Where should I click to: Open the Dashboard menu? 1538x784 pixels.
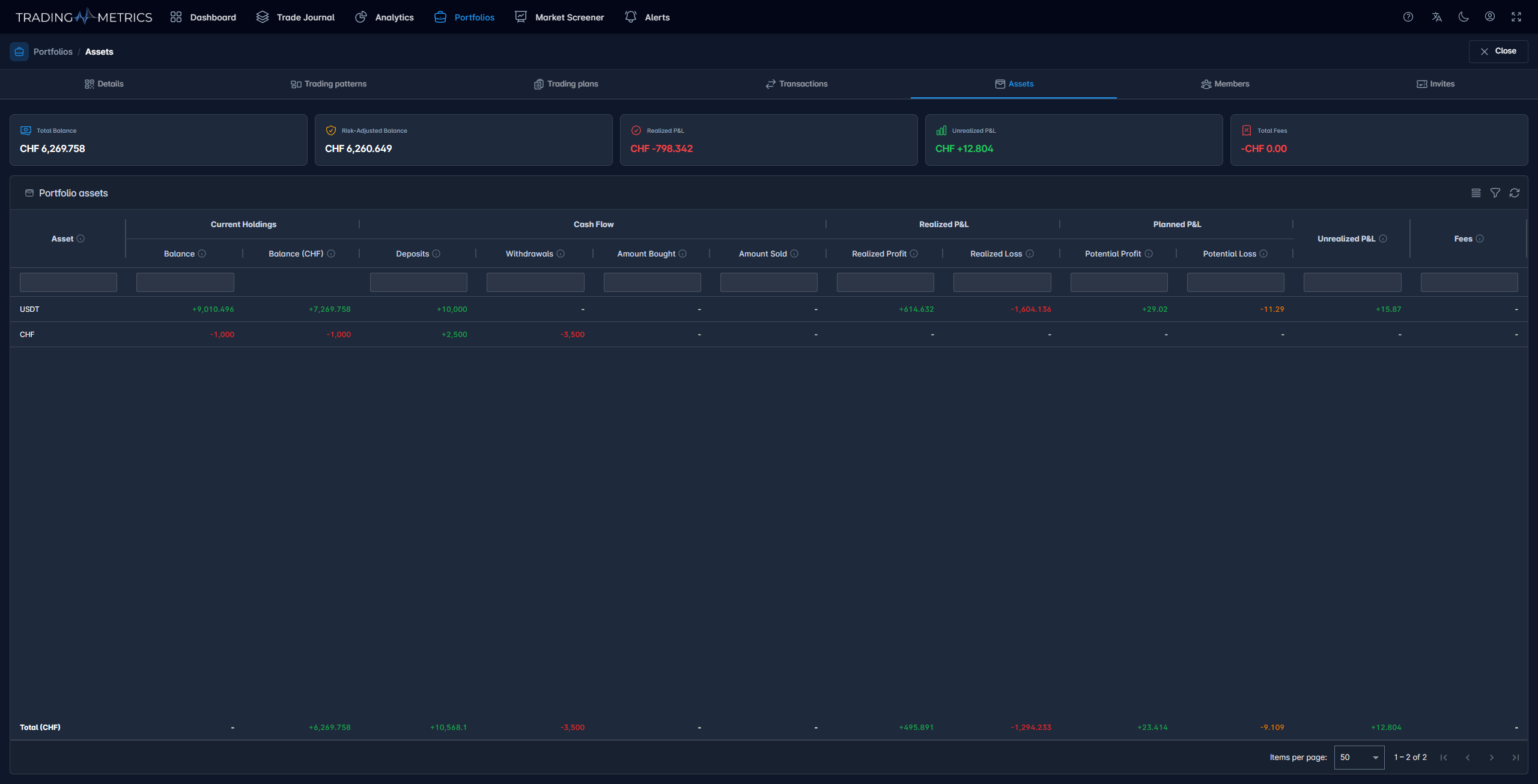point(203,17)
